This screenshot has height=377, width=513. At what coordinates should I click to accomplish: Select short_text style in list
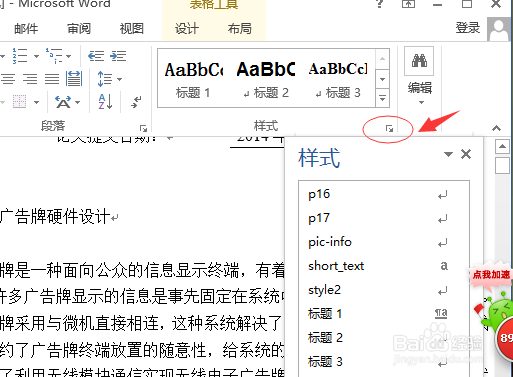click(x=384, y=266)
